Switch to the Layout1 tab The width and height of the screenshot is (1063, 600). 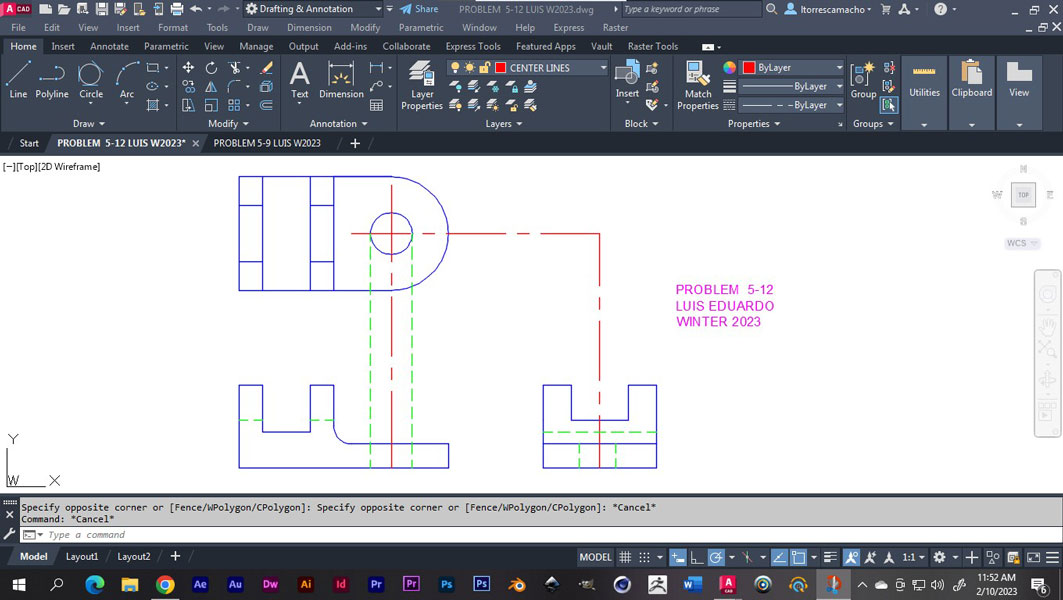click(82, 556)
